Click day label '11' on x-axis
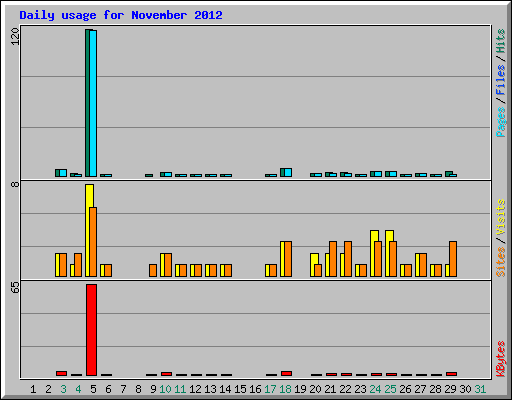Viewport: 512px width, 400px height. pos(180,389)
